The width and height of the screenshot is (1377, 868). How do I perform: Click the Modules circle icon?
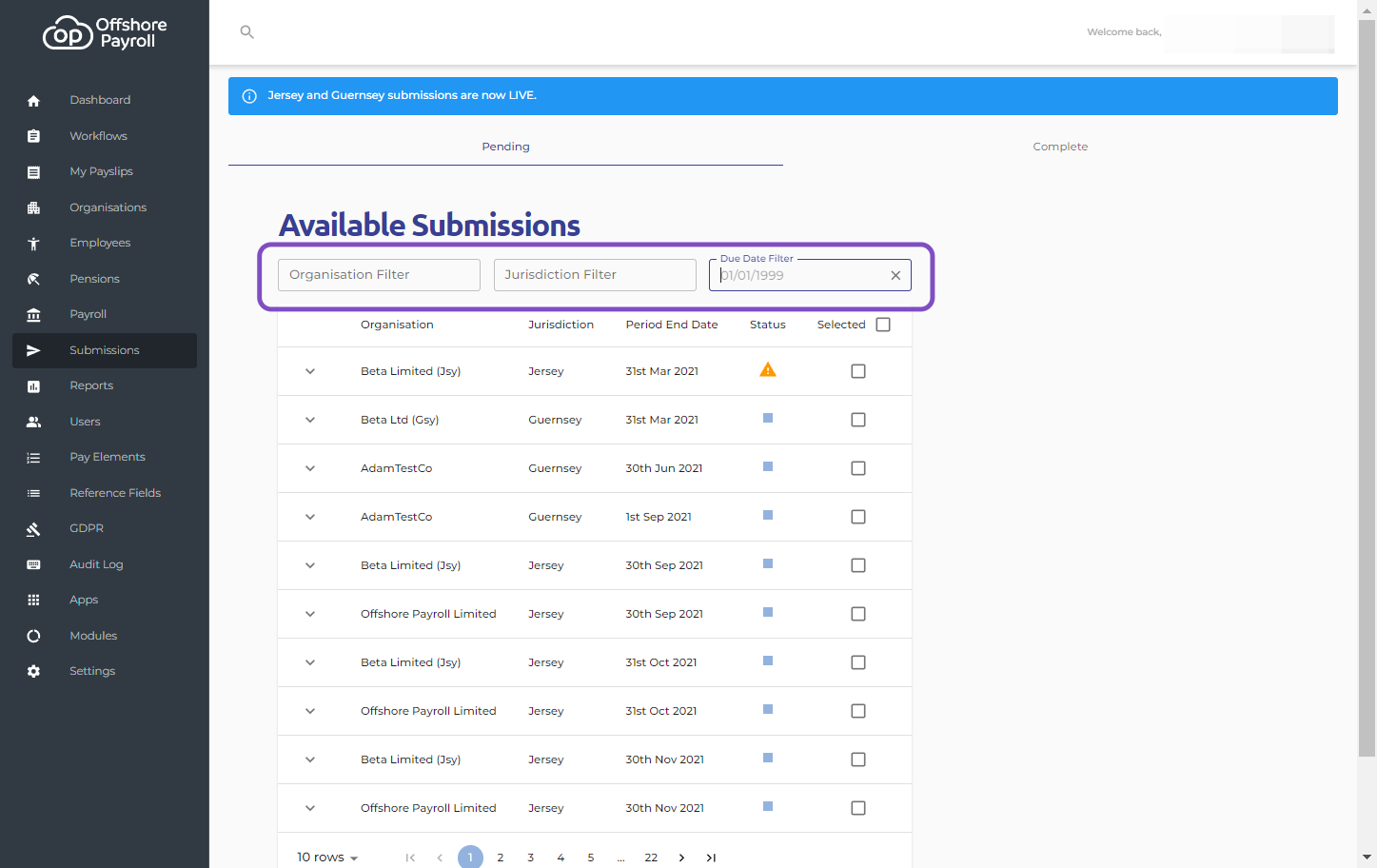click(33, 636)
